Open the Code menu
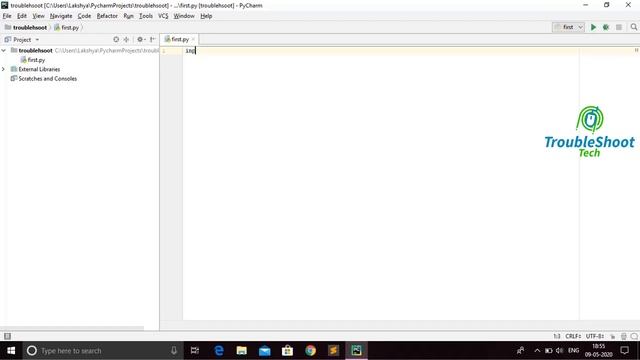The width and height of the screenshot is (640, 360). [x=84, y=16]
